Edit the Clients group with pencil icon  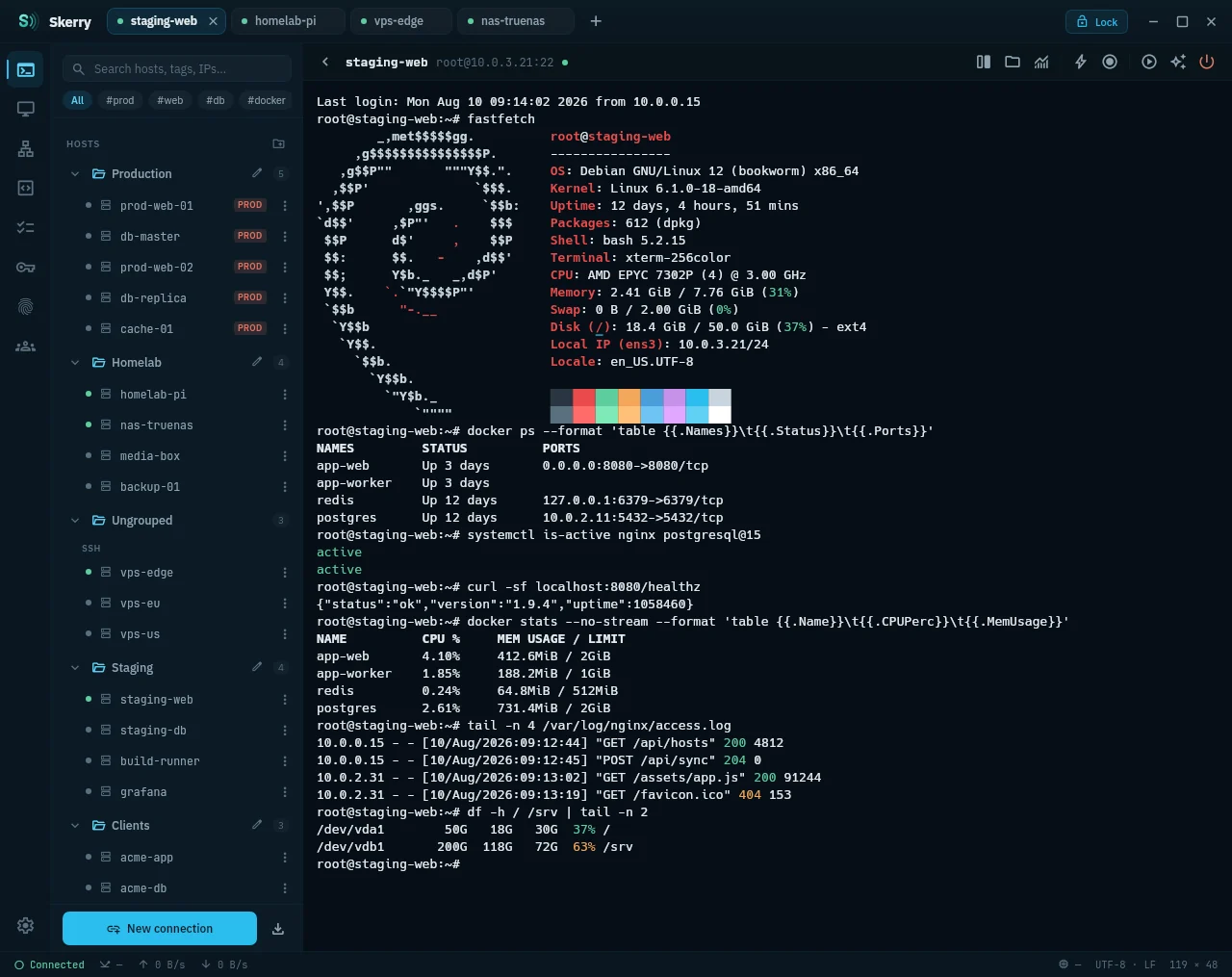pos(257,825)
